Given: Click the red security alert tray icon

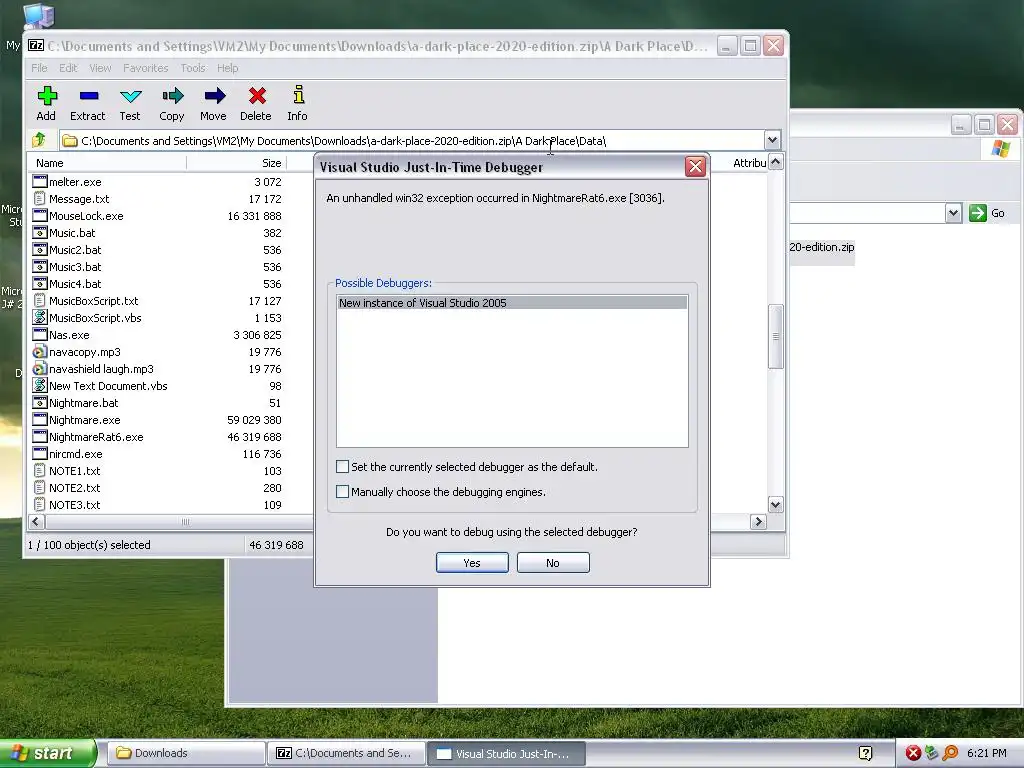Looking at the screenshot, I should 913,754.
